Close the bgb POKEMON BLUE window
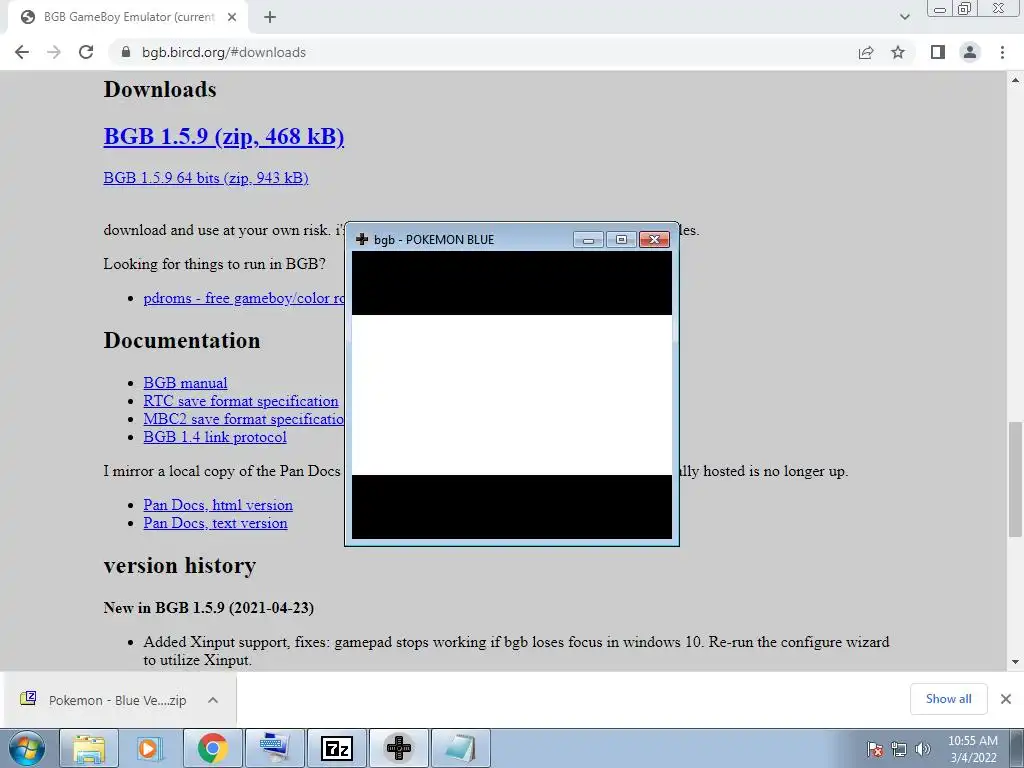Image resolution: width=1024 pixels, height=768 pixels. [x=654, y=240]
